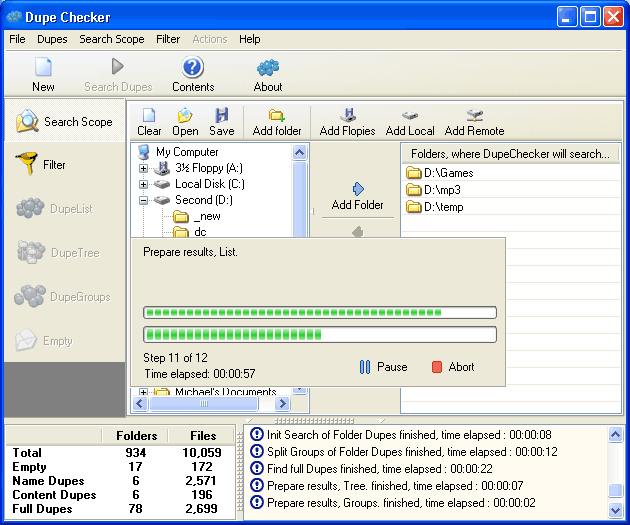Expand the Local Disk (C:) node
This screenshot has width=630, height=525.
pyautogui.click(x=143, y=184)
